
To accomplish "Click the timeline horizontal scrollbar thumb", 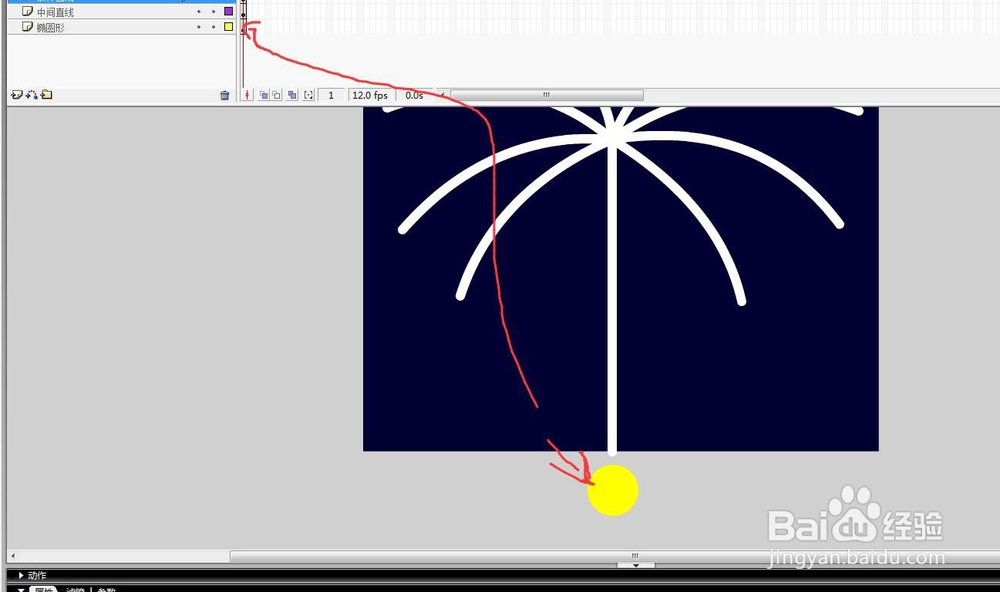I will click(547, 95).
